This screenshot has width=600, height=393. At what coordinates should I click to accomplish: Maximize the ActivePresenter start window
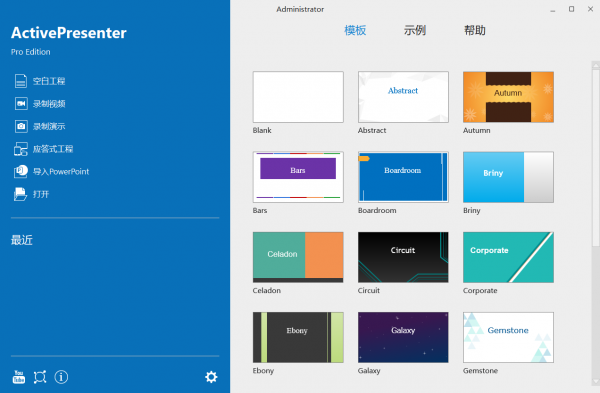point(571,9)
